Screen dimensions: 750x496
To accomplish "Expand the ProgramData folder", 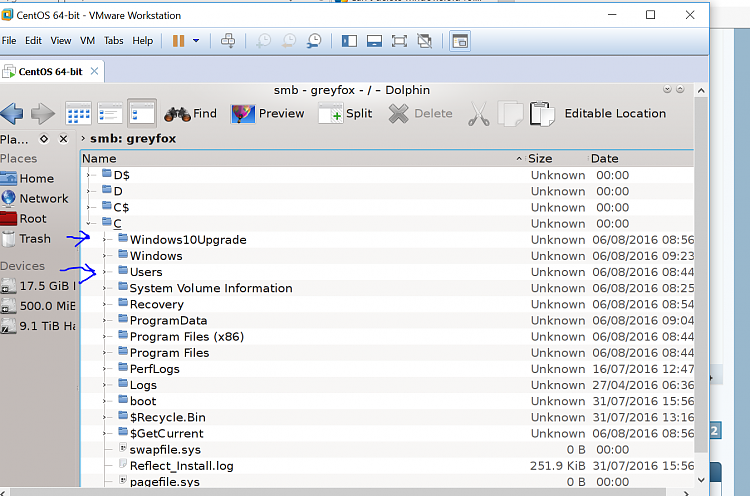I will pyautogui.click(x=104, y=320).
